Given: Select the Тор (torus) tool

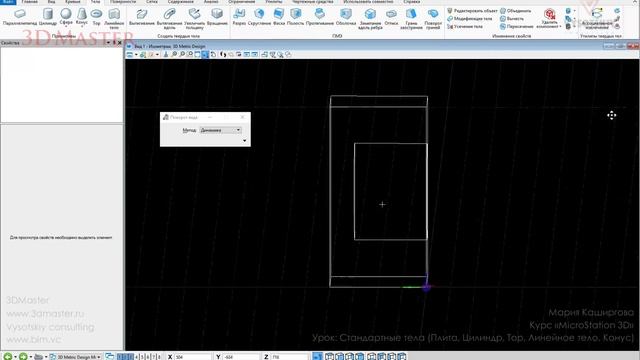Looking at the screenshot, I should pos(96,17).
